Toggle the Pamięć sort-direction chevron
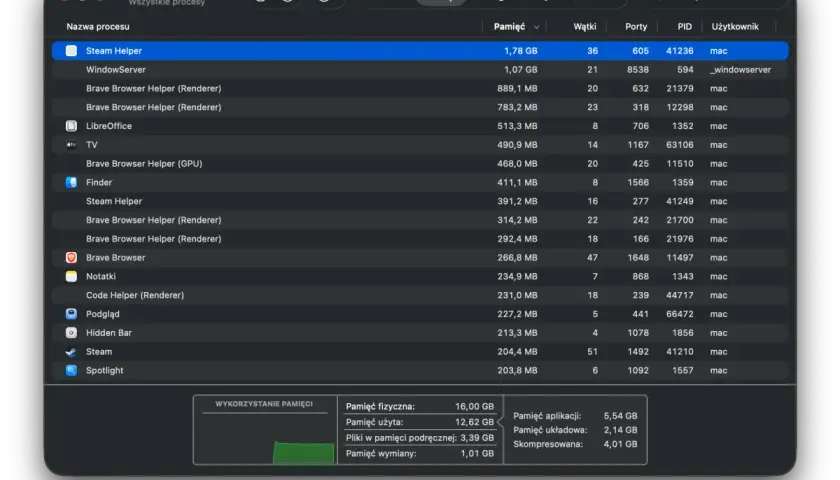This screenshot has width=840, height=480. 536,27
